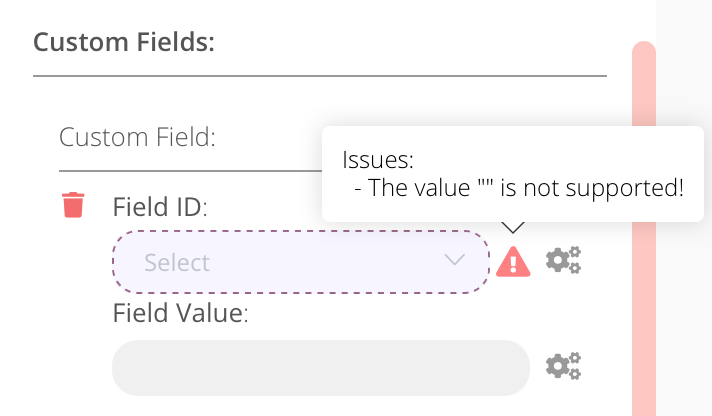Click the 'Custom Fields:' section heading
The image size is (712, 416).
pos(125,43)
